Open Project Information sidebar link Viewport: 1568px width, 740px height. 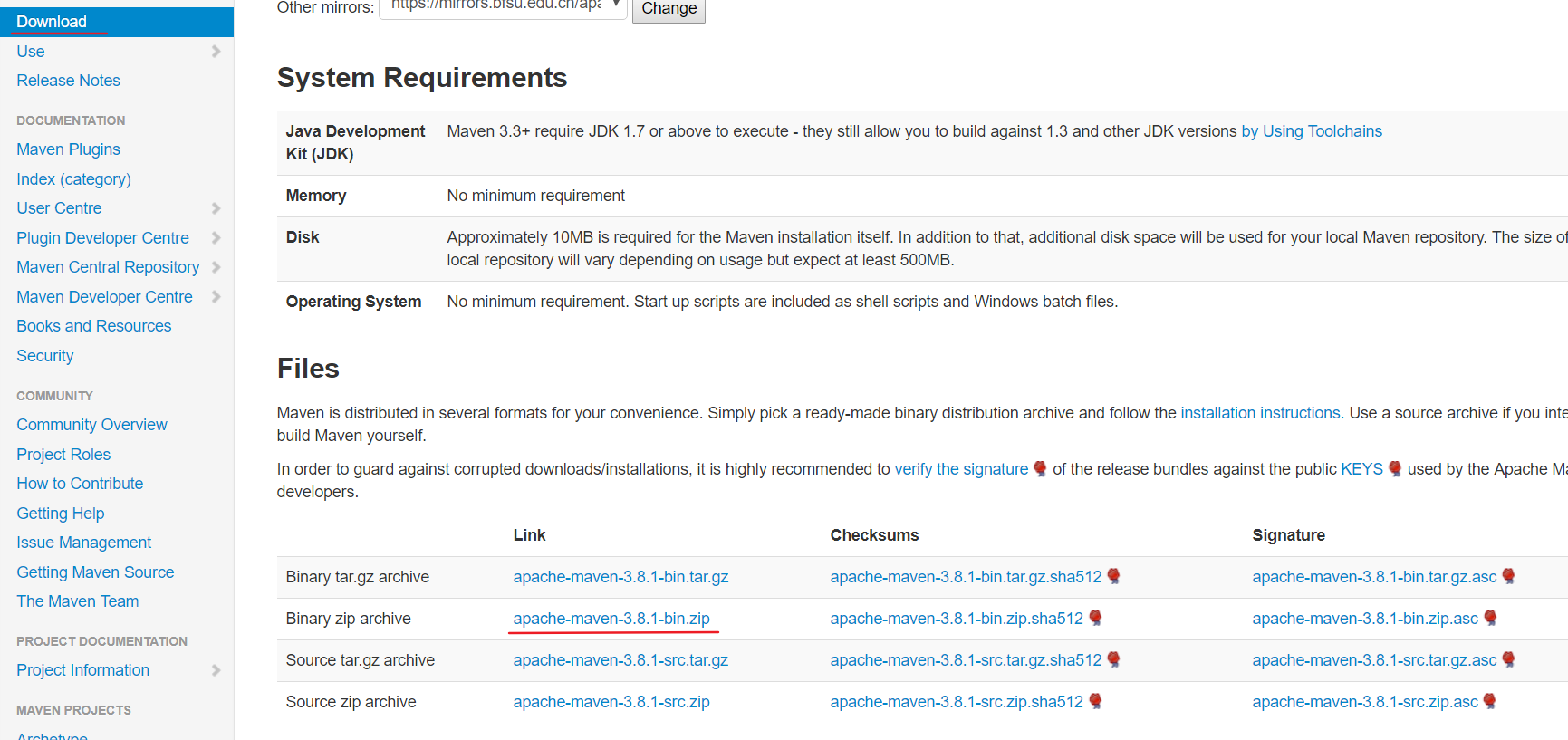83,670
